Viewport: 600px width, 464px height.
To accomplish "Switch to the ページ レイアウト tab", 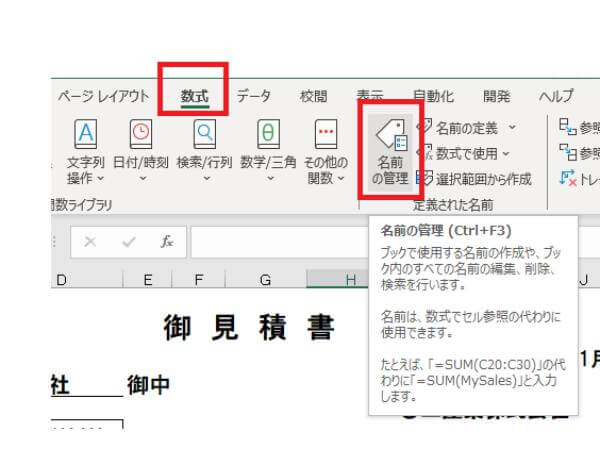I will pyautogui.click(x=103, y=96).
